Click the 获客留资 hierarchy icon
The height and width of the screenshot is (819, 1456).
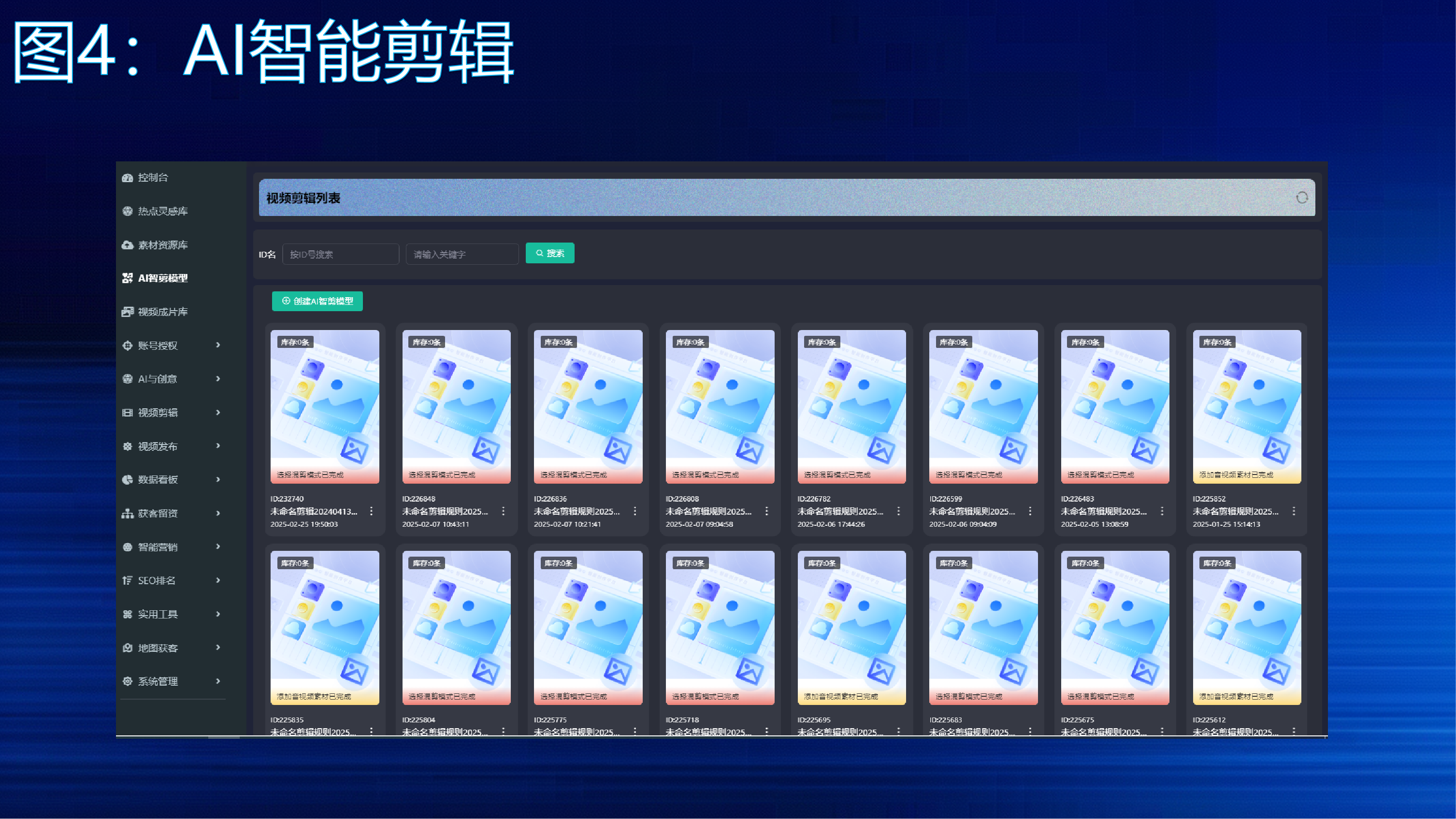pos(127,513)
